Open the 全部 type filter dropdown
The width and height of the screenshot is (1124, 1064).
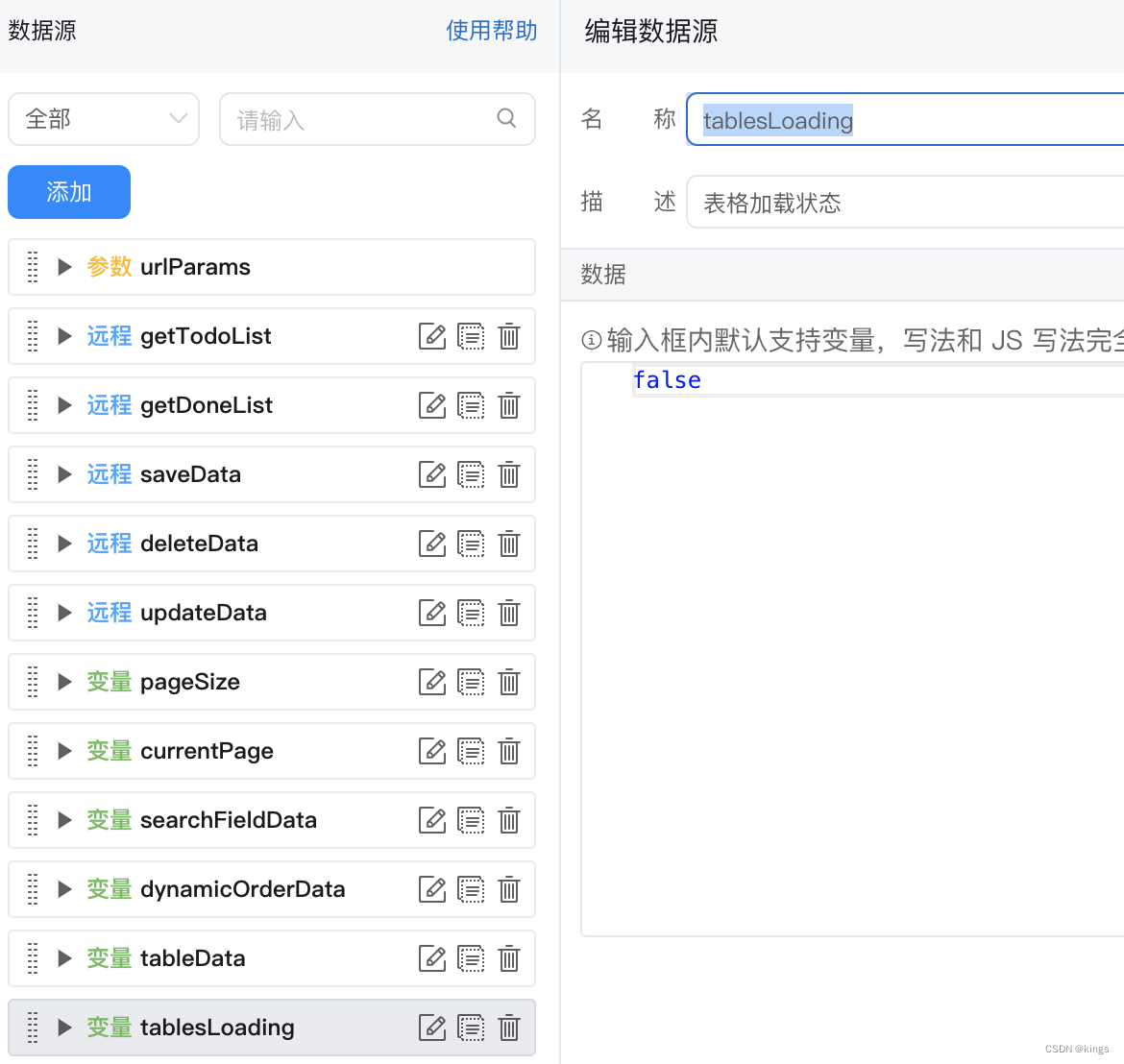tap(104, 119)
